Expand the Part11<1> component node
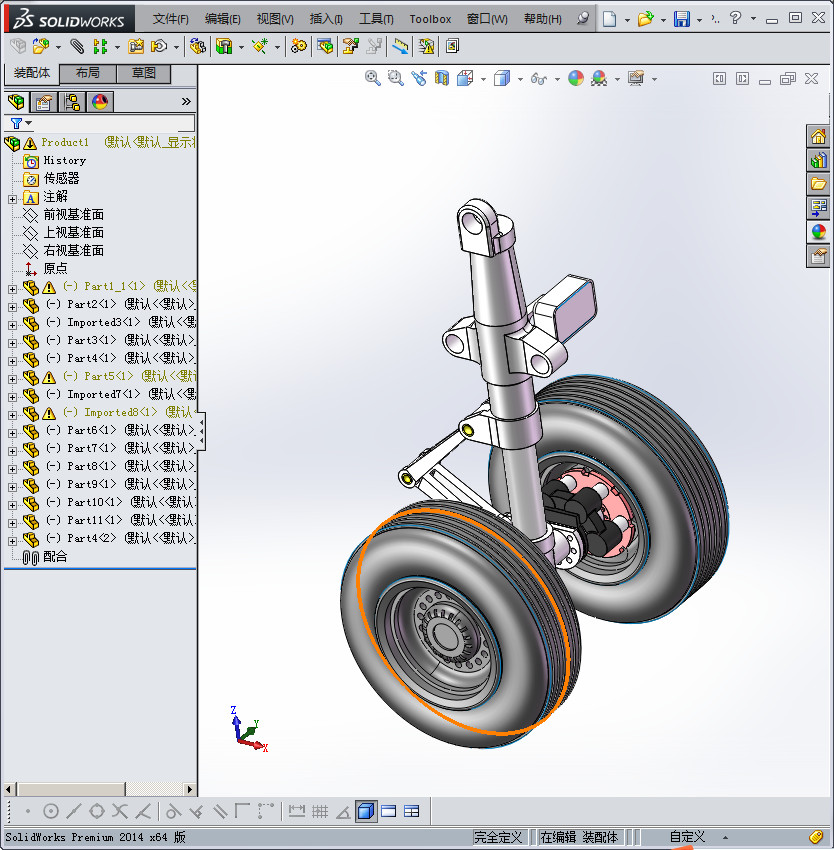834x850 pixels. pyautogui.click(x=12, y=523)
